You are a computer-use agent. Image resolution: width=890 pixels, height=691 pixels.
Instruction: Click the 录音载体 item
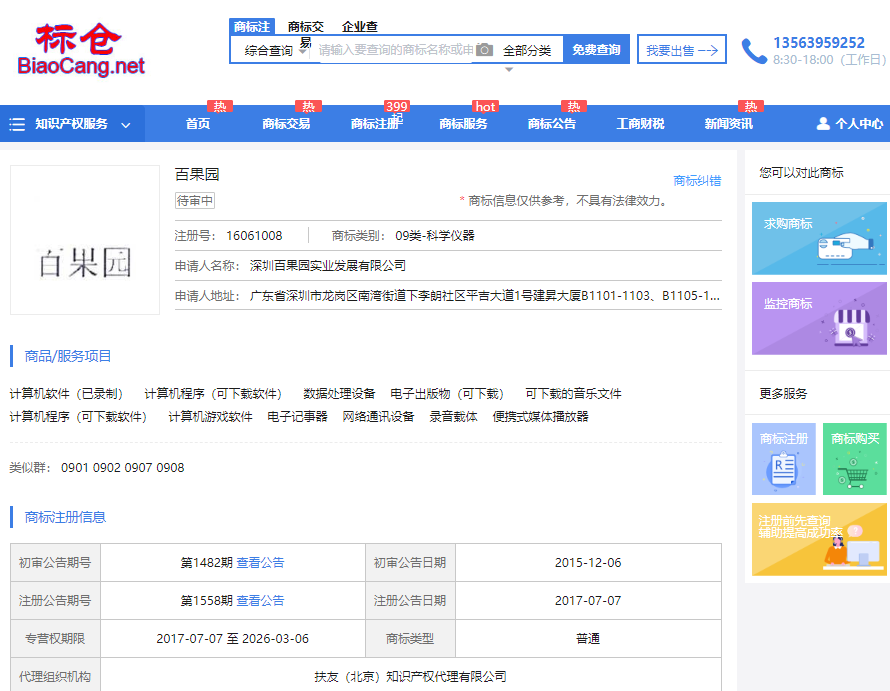[x=453, y=417]
